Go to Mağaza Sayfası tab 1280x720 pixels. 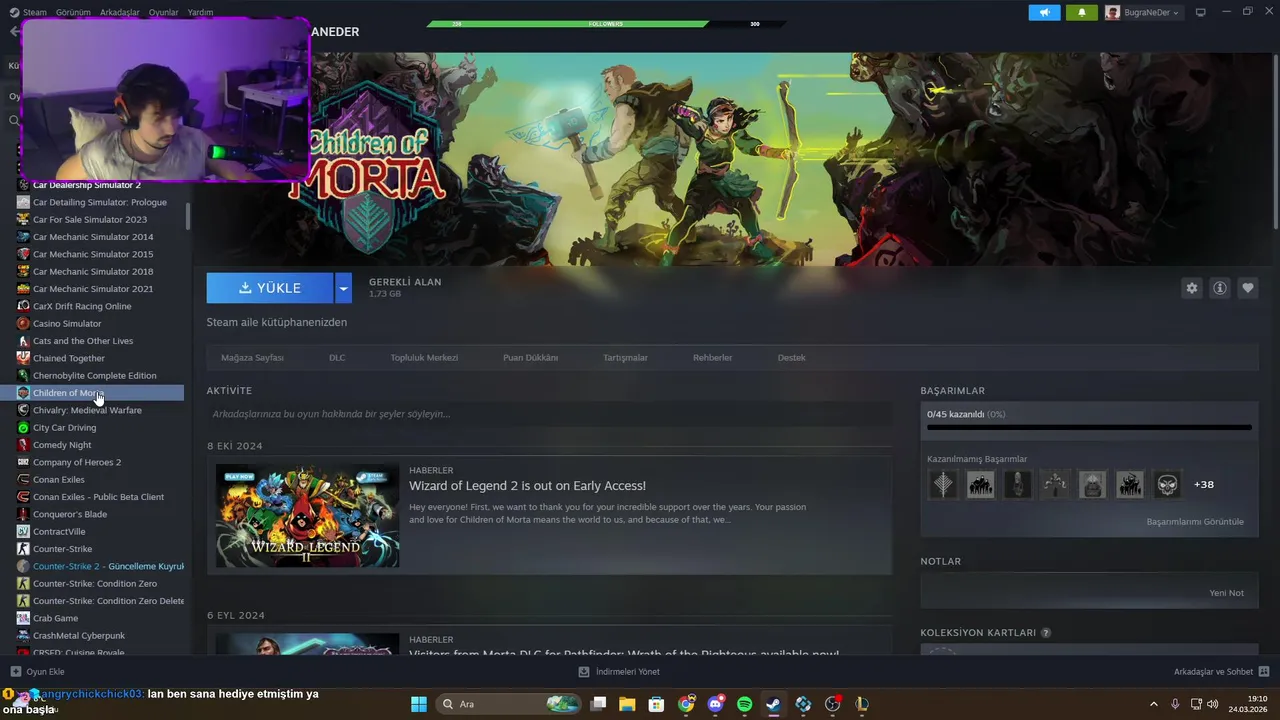point(252,358)
